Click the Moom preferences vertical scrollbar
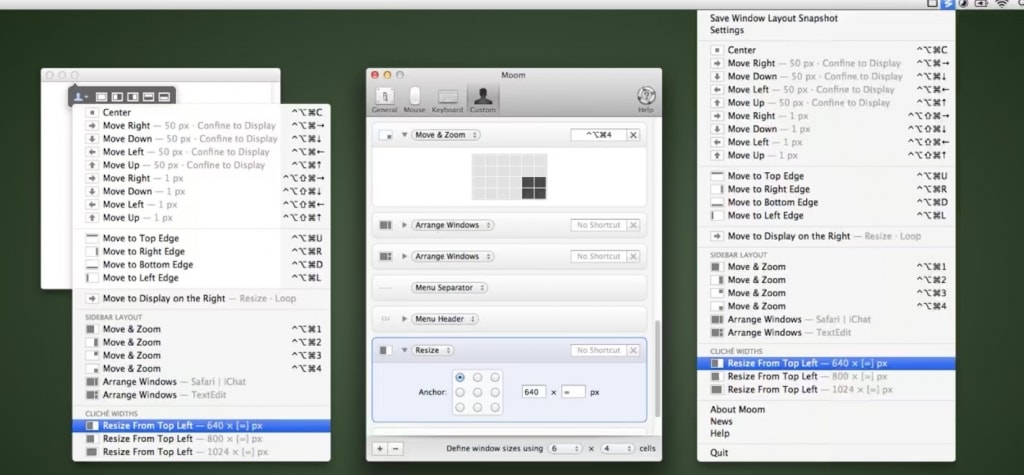 click(x=656, y=368)
